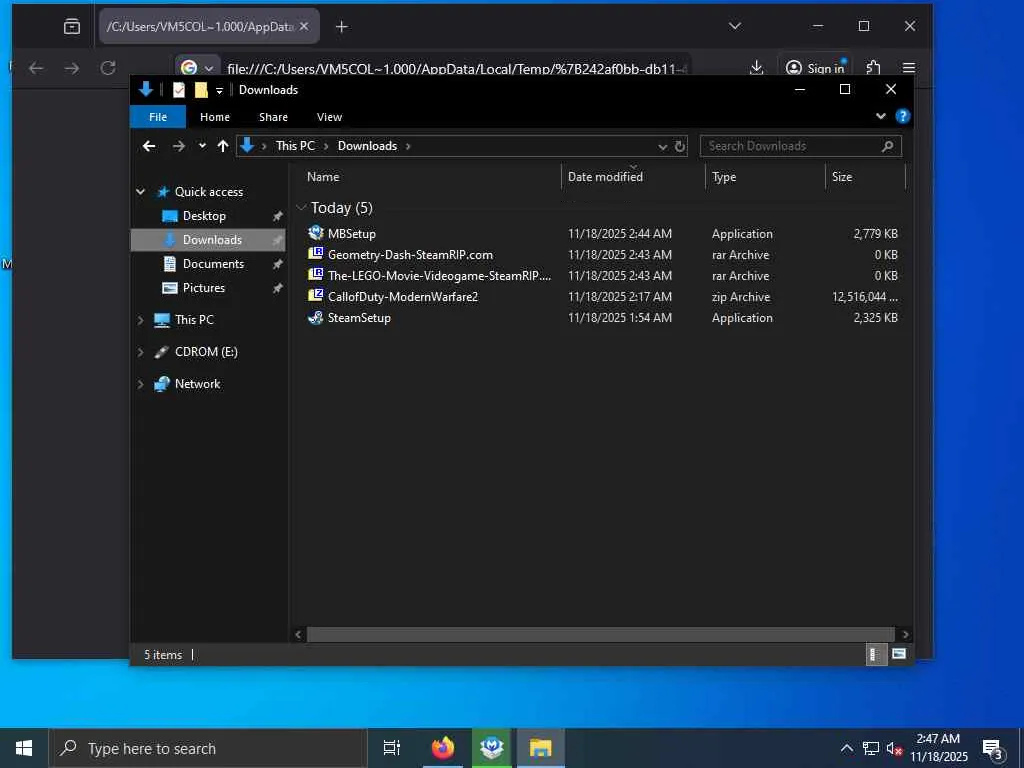Switch to details view layout icon
Viewport: 1024px width, 768px height.
876,654
